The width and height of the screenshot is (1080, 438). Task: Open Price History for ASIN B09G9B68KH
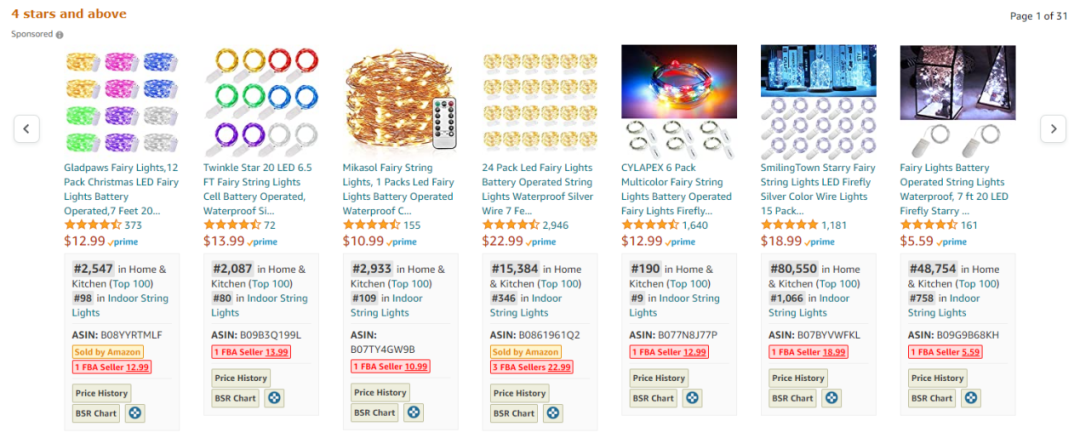[937, 378]
